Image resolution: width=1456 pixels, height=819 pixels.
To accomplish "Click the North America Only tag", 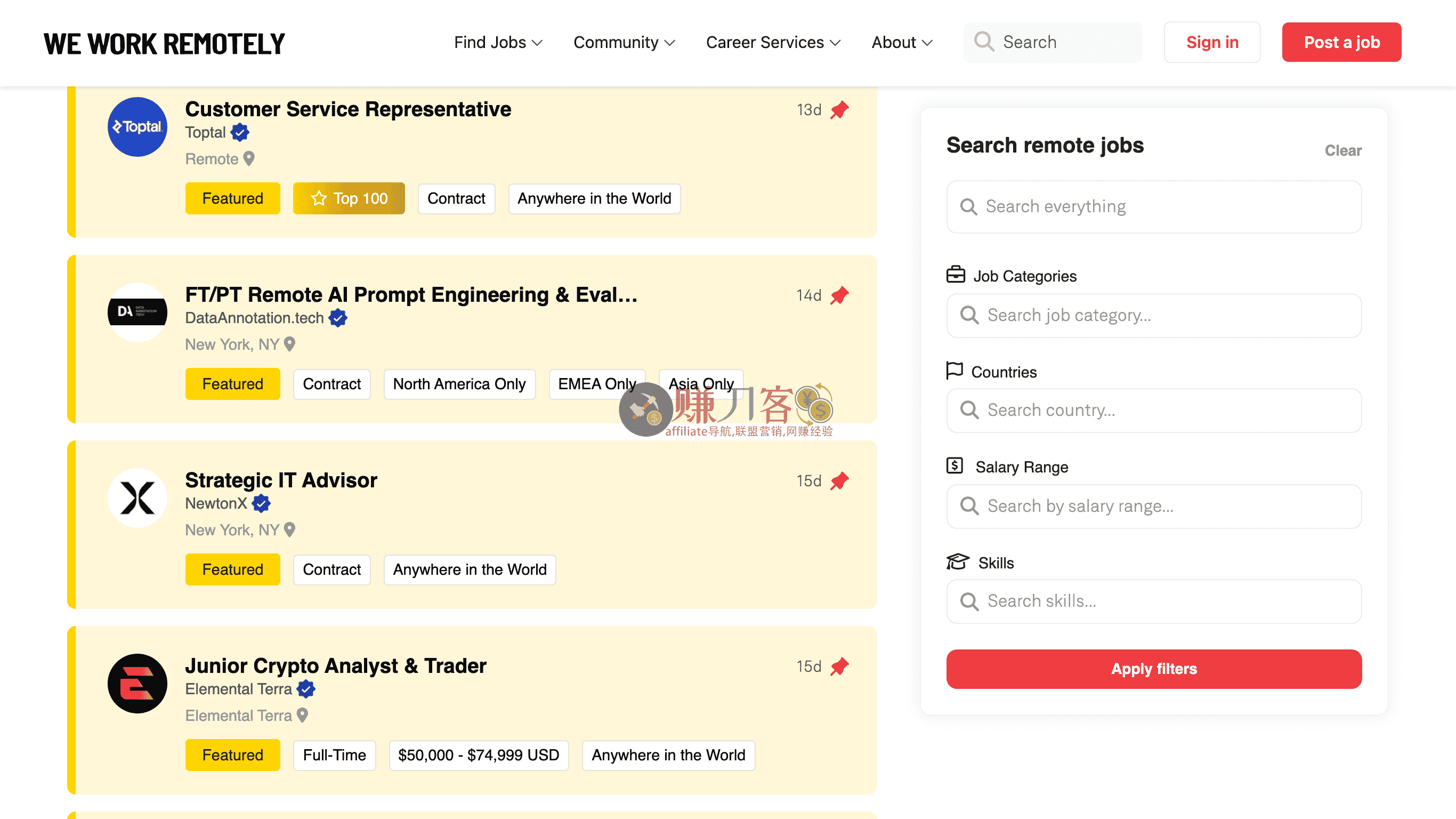I will coord(459,384).
